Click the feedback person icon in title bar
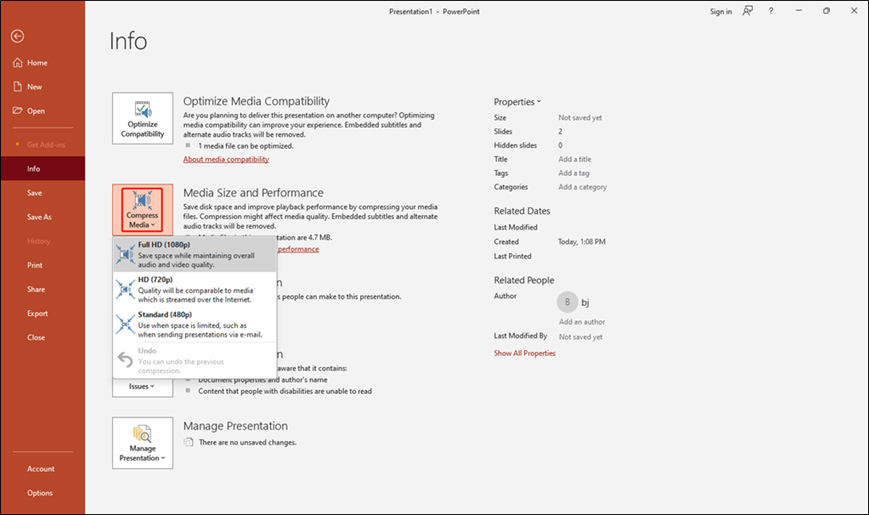Viewport: 869px width, 515px height. [x=748, y=11]
